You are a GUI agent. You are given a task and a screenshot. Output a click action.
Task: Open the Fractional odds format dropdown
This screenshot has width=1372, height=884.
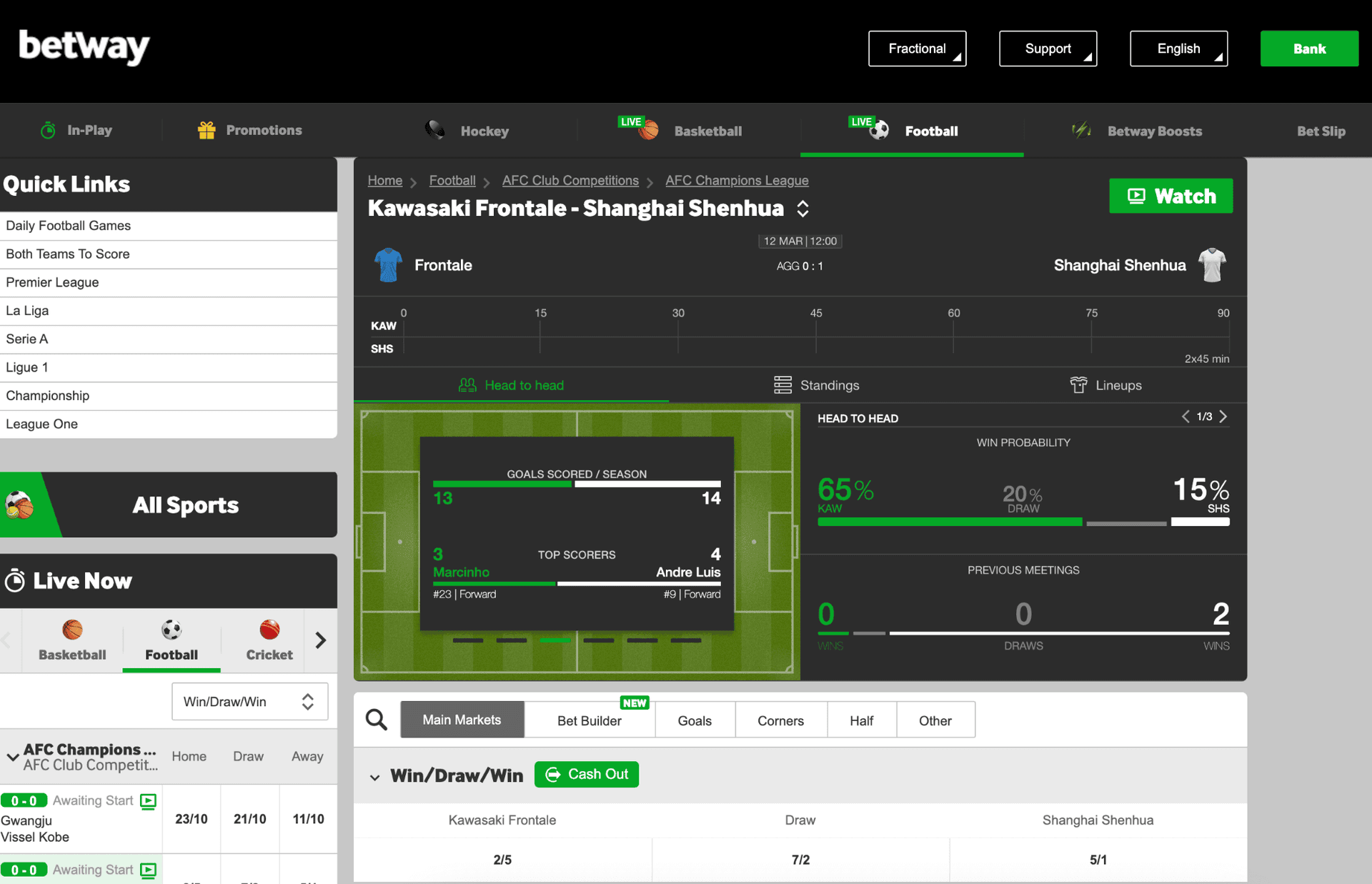[x=918, y=48]
